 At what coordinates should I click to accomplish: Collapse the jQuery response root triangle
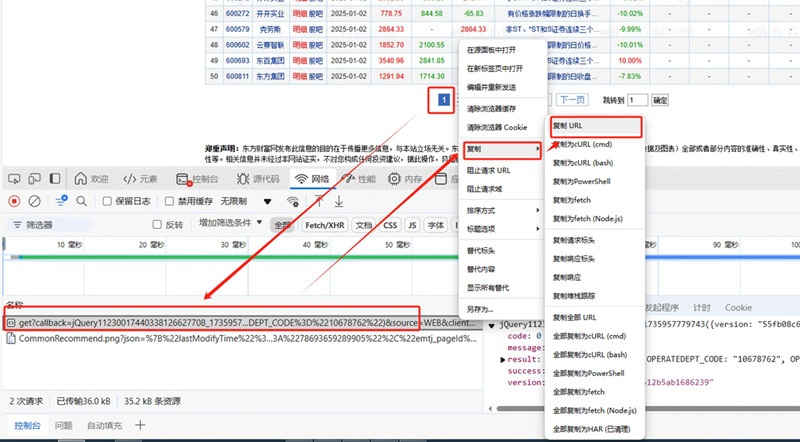coord(492,325)
